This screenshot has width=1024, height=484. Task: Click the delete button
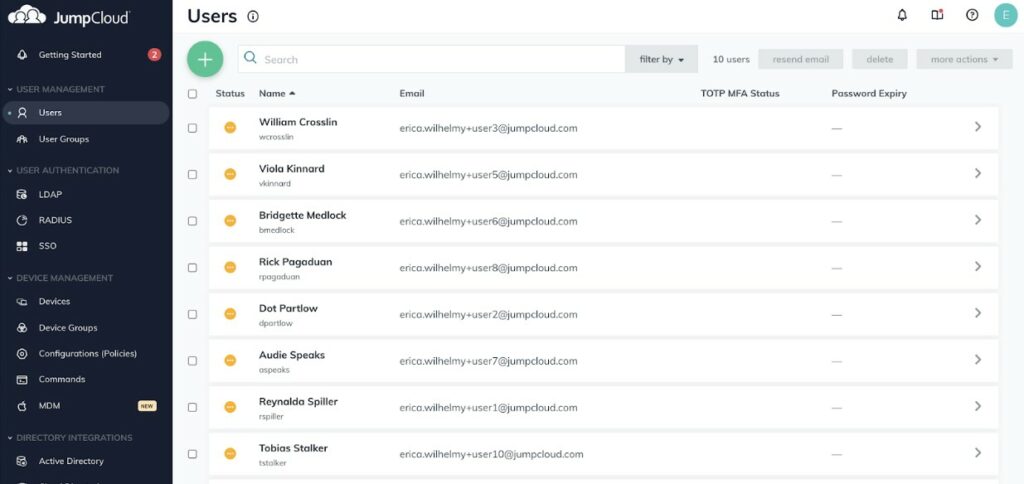tap(880, 59)
